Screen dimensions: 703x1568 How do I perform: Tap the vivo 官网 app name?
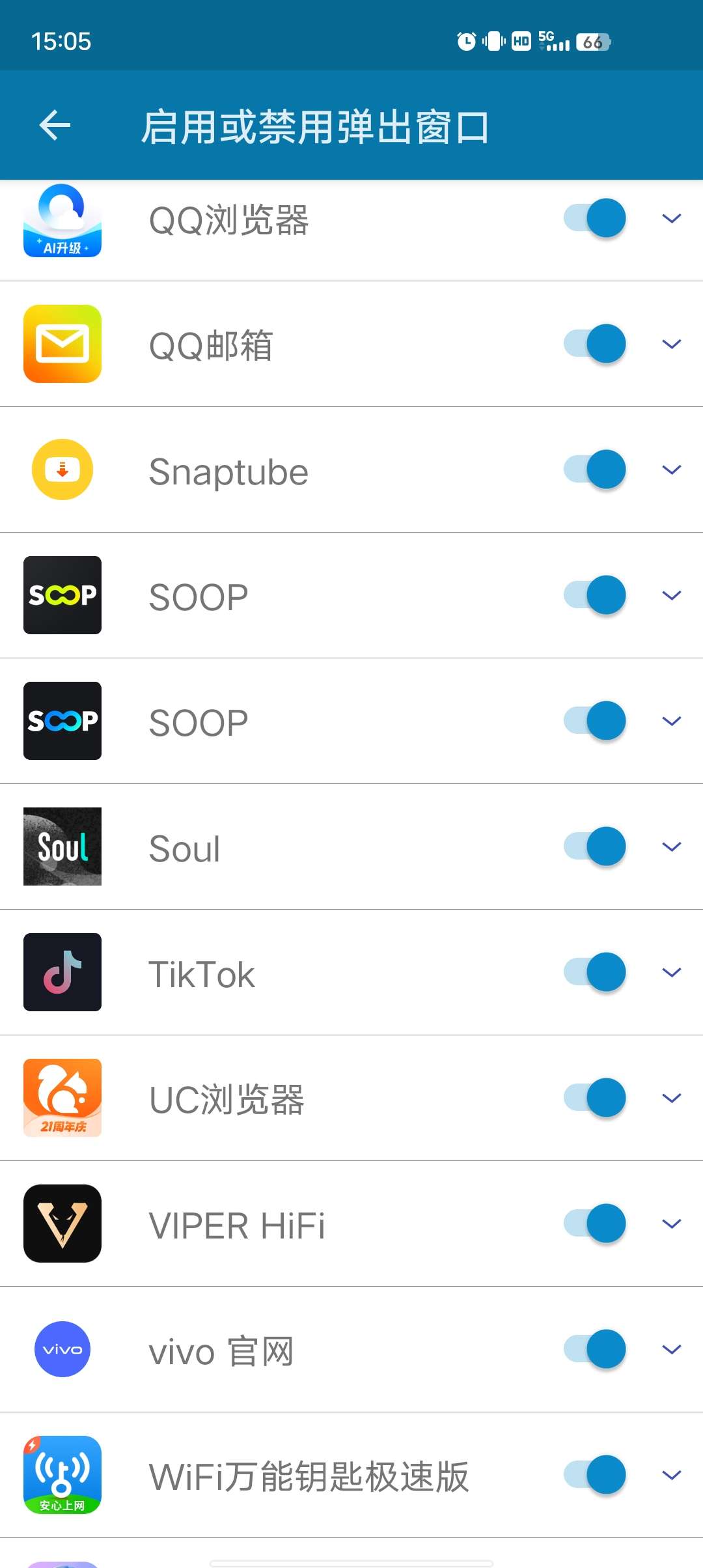pyautogui.click(x=221, y=1351)
